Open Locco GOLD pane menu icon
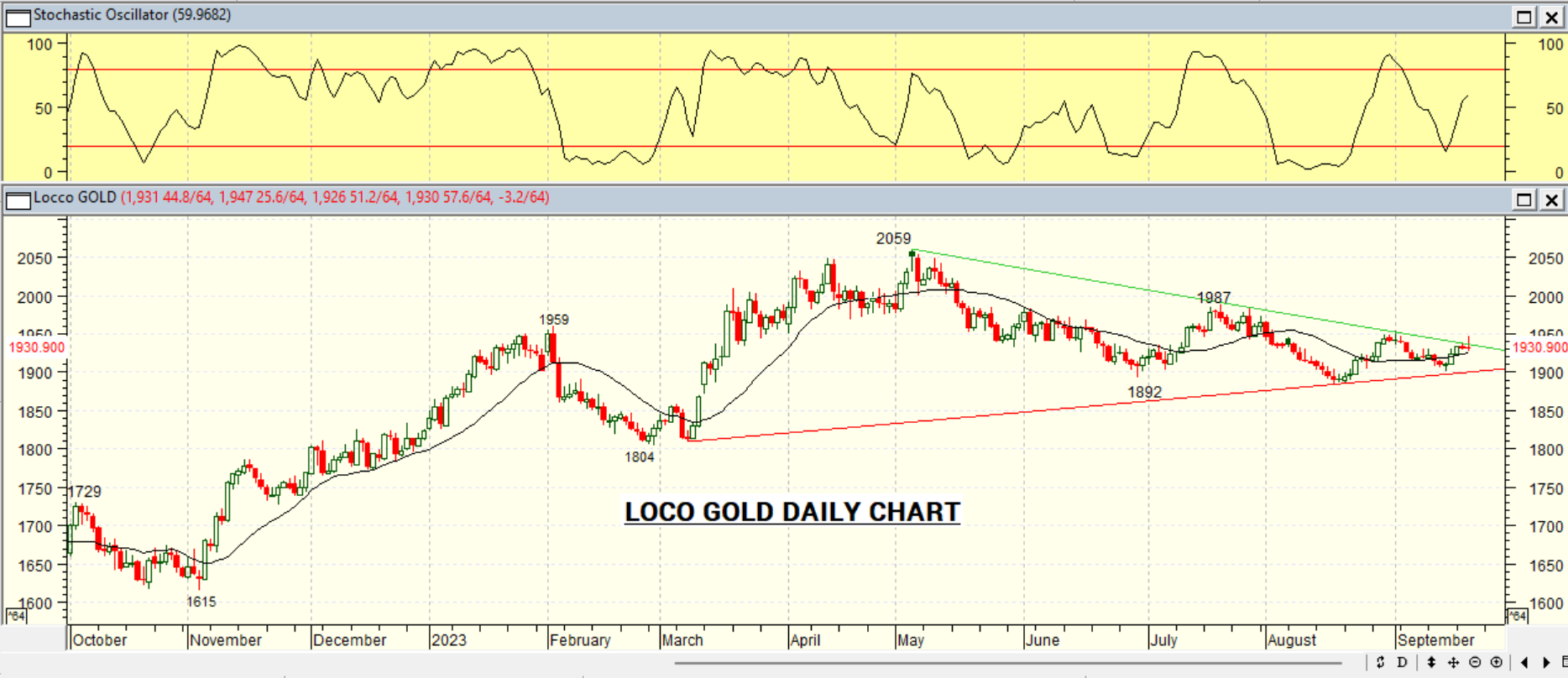 (x=18, y=200)
